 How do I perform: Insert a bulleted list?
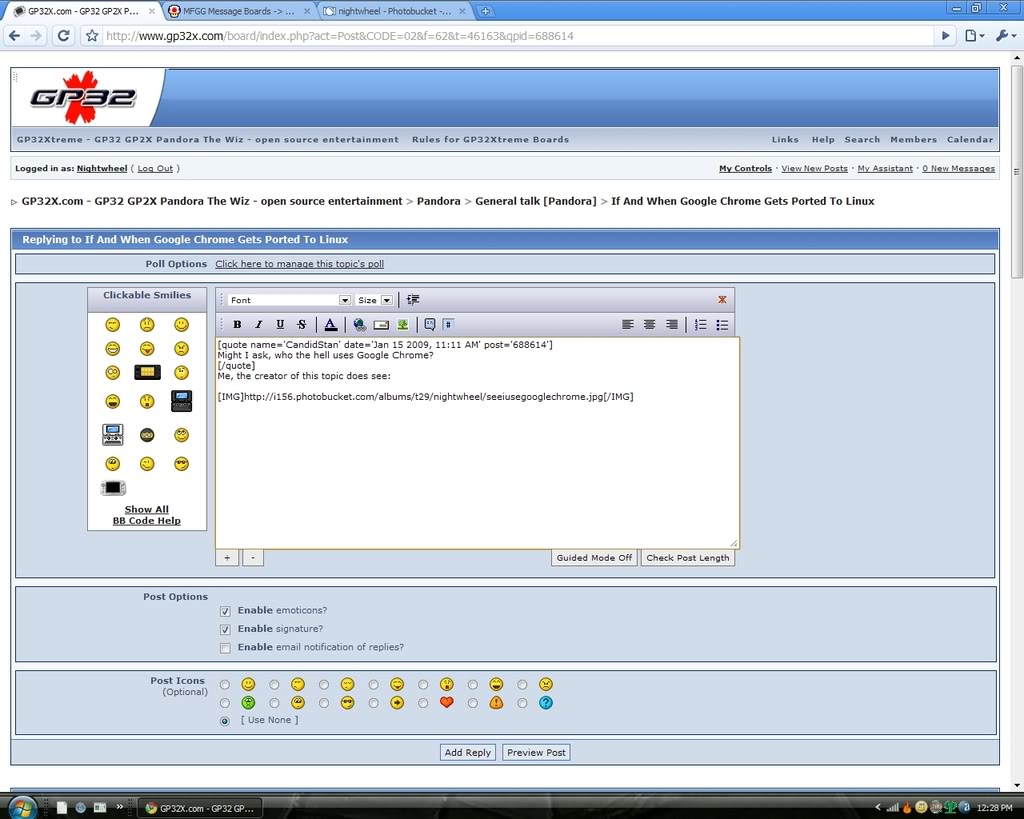(722, 324)
